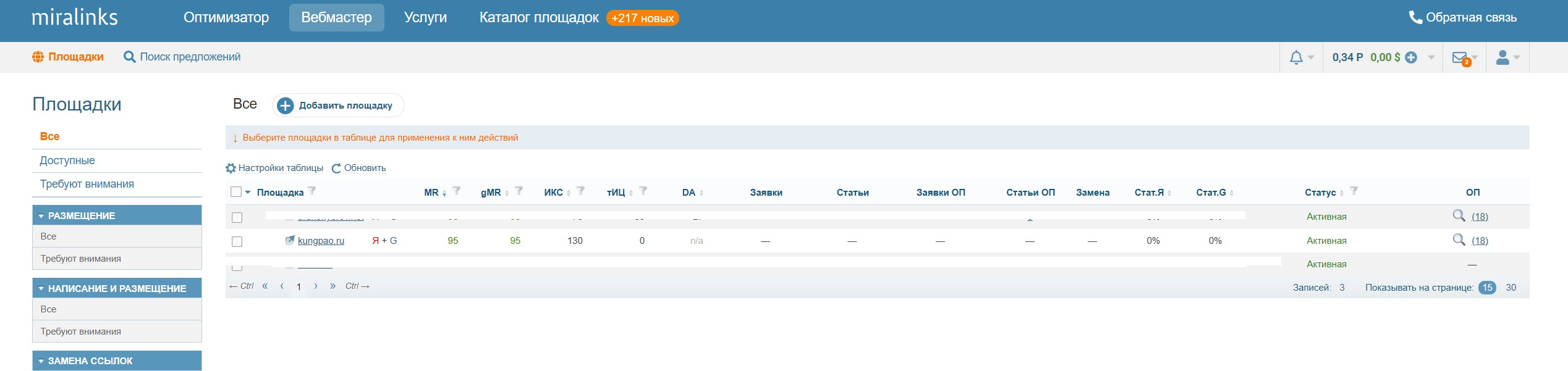Click the miralinks logo

(75, 17)
